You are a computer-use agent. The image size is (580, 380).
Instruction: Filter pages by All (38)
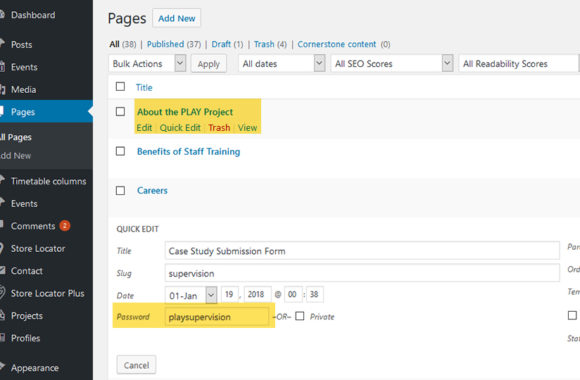pyautogui.click(x=123, y=44)
